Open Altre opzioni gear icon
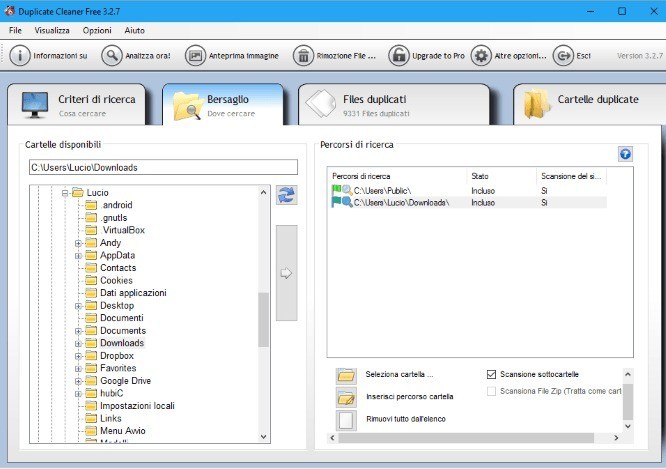Screen dimensions: 666x469 481,55
